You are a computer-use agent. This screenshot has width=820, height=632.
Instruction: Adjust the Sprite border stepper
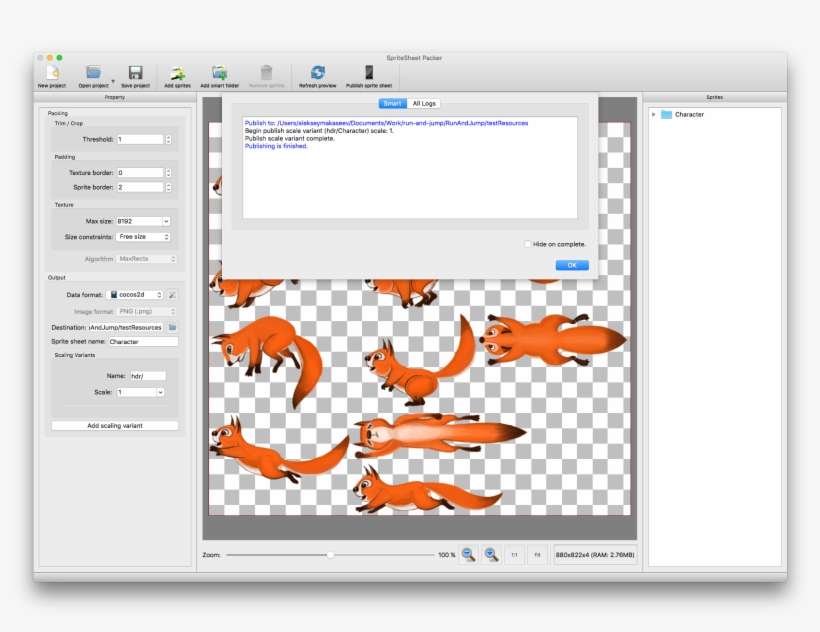168,187
